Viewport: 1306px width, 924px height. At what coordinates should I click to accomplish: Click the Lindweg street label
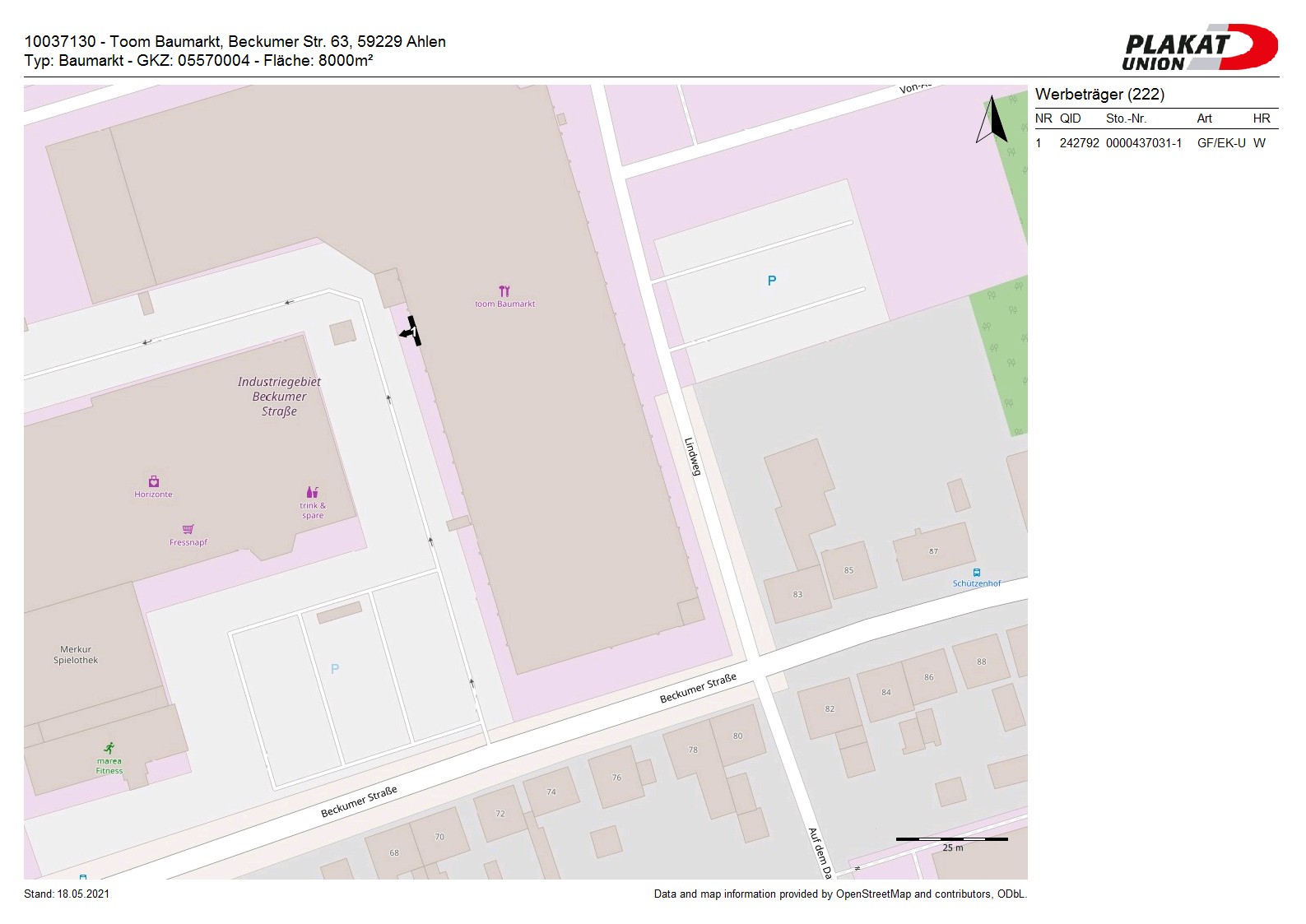[693, 456]
